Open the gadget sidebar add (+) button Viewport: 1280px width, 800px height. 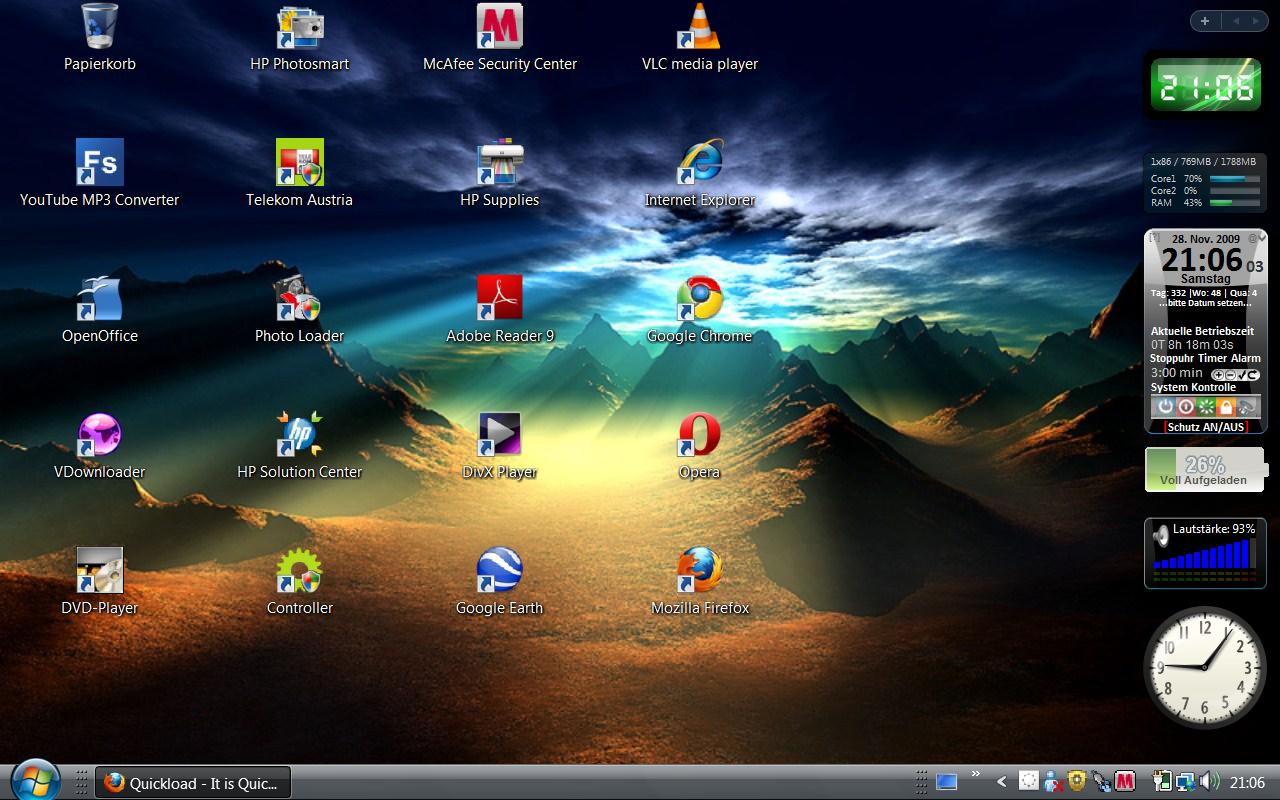1205,21
